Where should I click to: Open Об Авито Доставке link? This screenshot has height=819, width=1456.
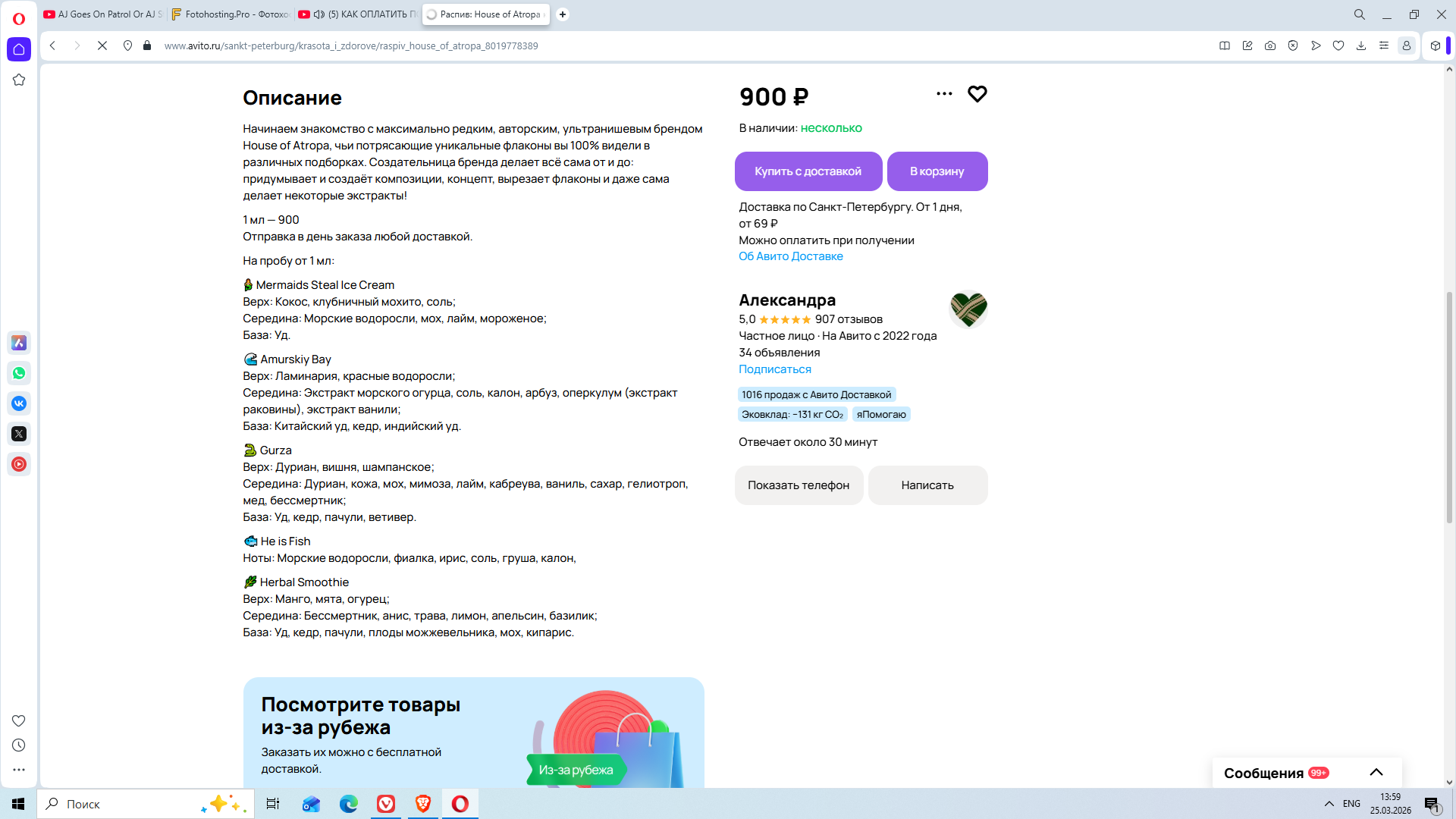tap(790, 256)
